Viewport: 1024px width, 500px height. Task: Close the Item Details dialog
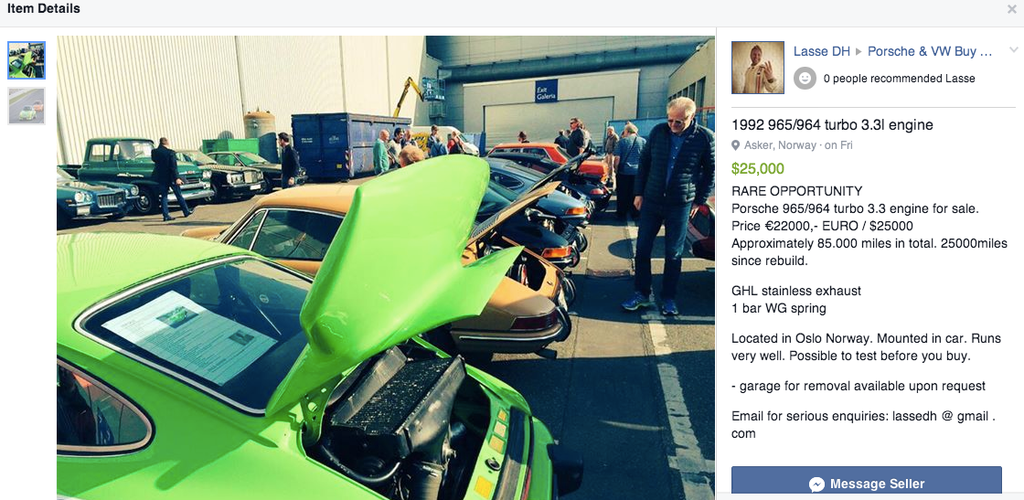click(x=1012, y=9)
